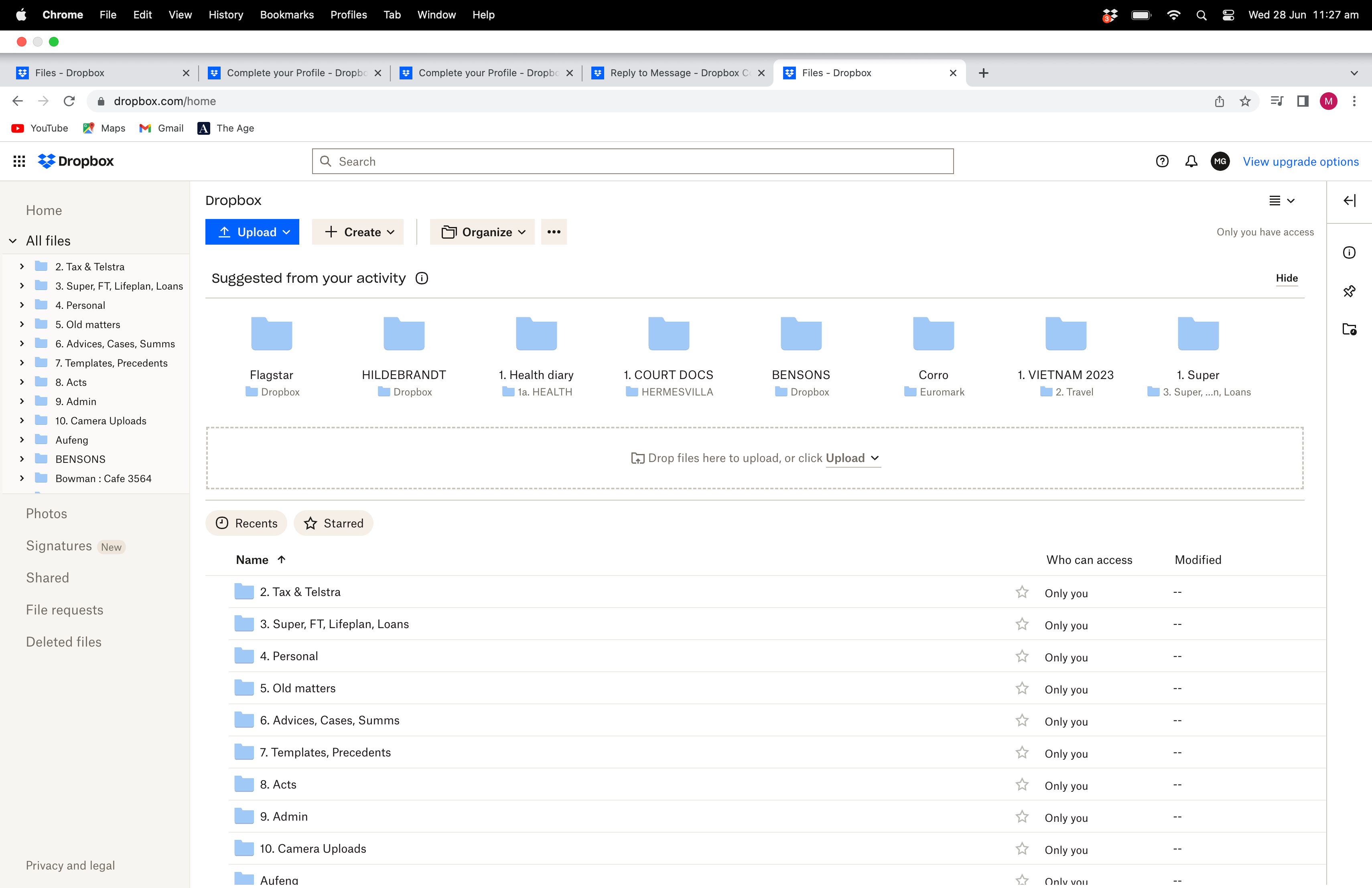Viewport: 1372px width, 888px height.
Task: Star the 10. Camera Uploads folder
Action: (x=1021, y=848)
